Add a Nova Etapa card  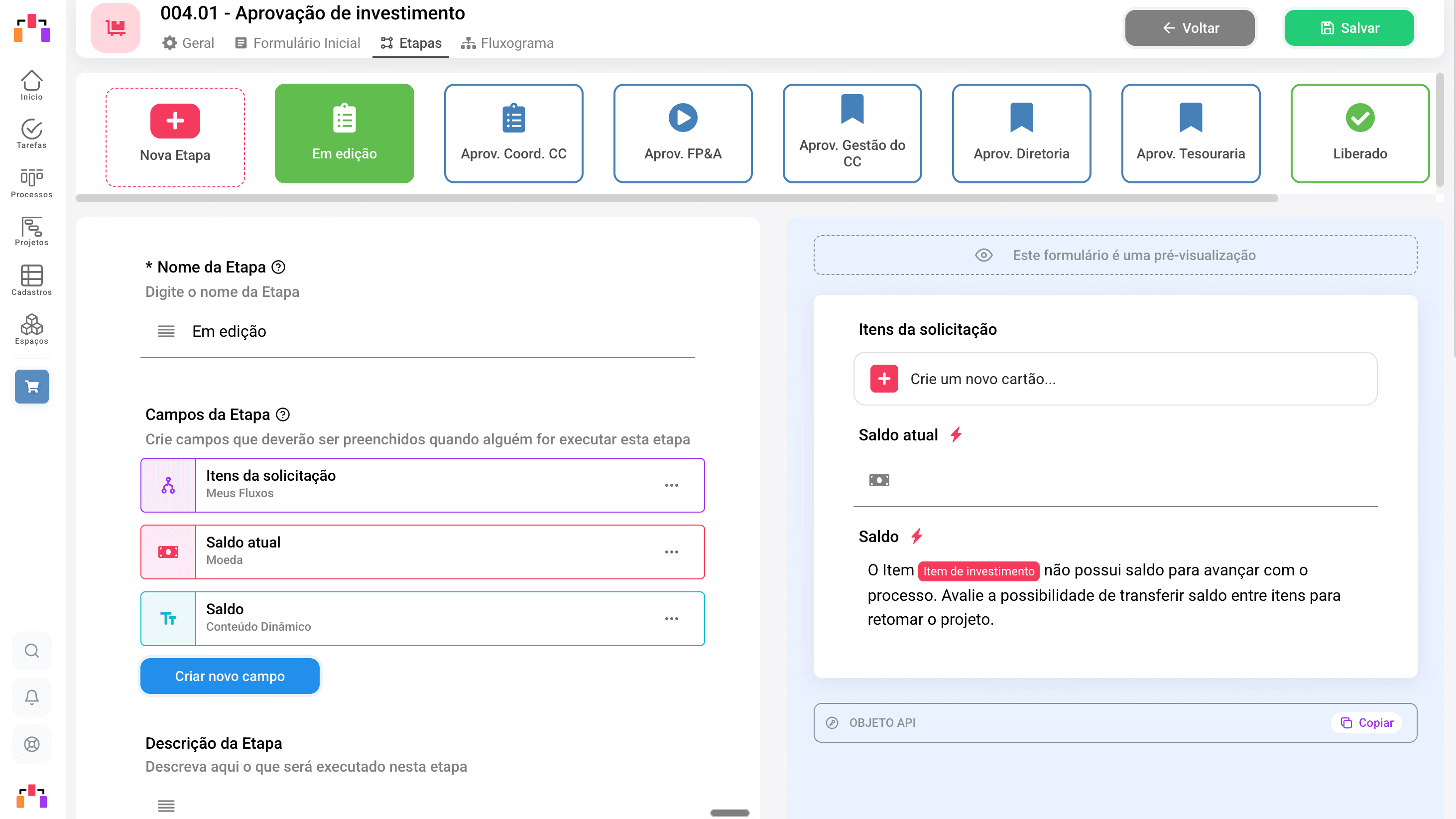coord(175,137)
